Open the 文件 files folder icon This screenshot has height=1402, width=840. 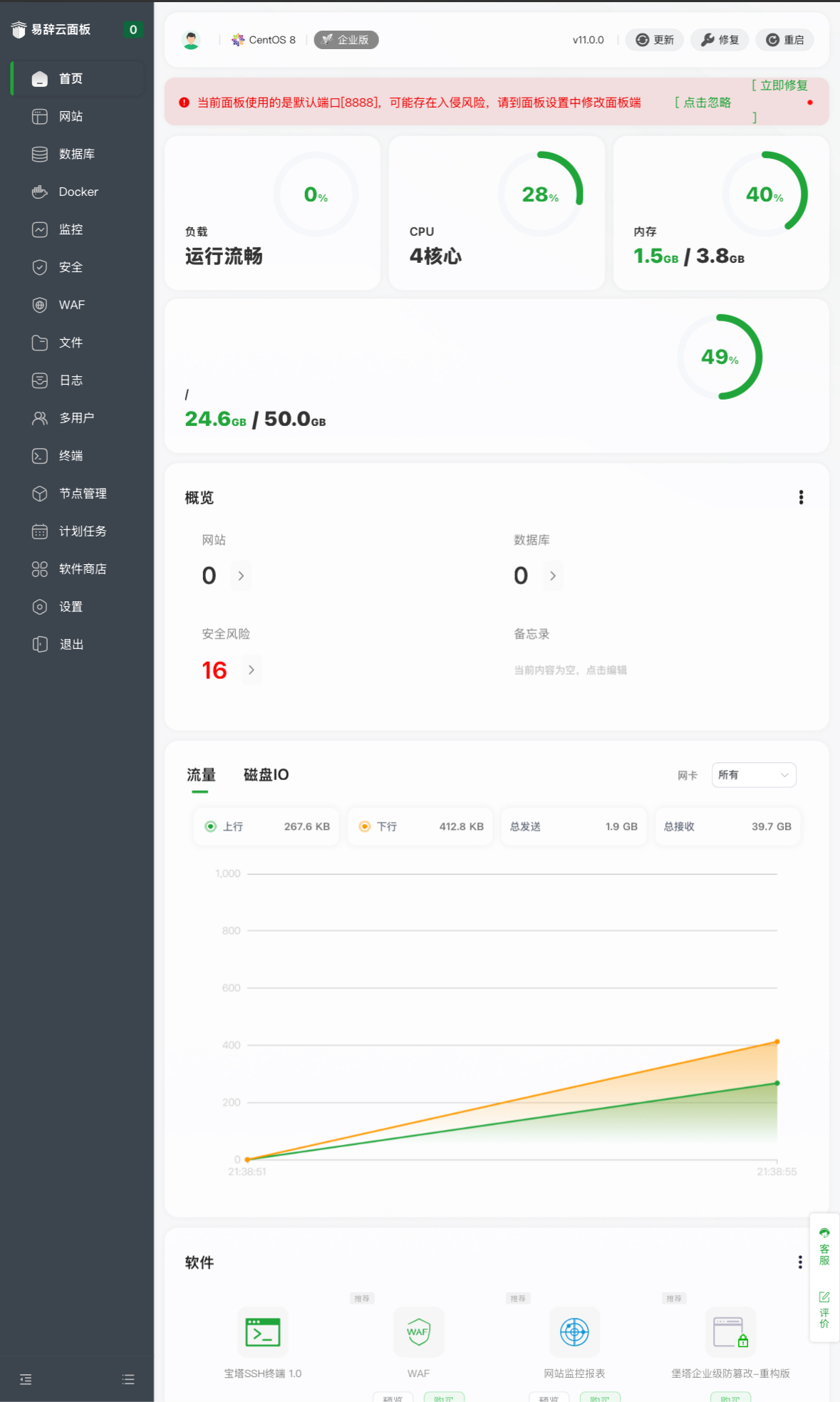[40, 343]
